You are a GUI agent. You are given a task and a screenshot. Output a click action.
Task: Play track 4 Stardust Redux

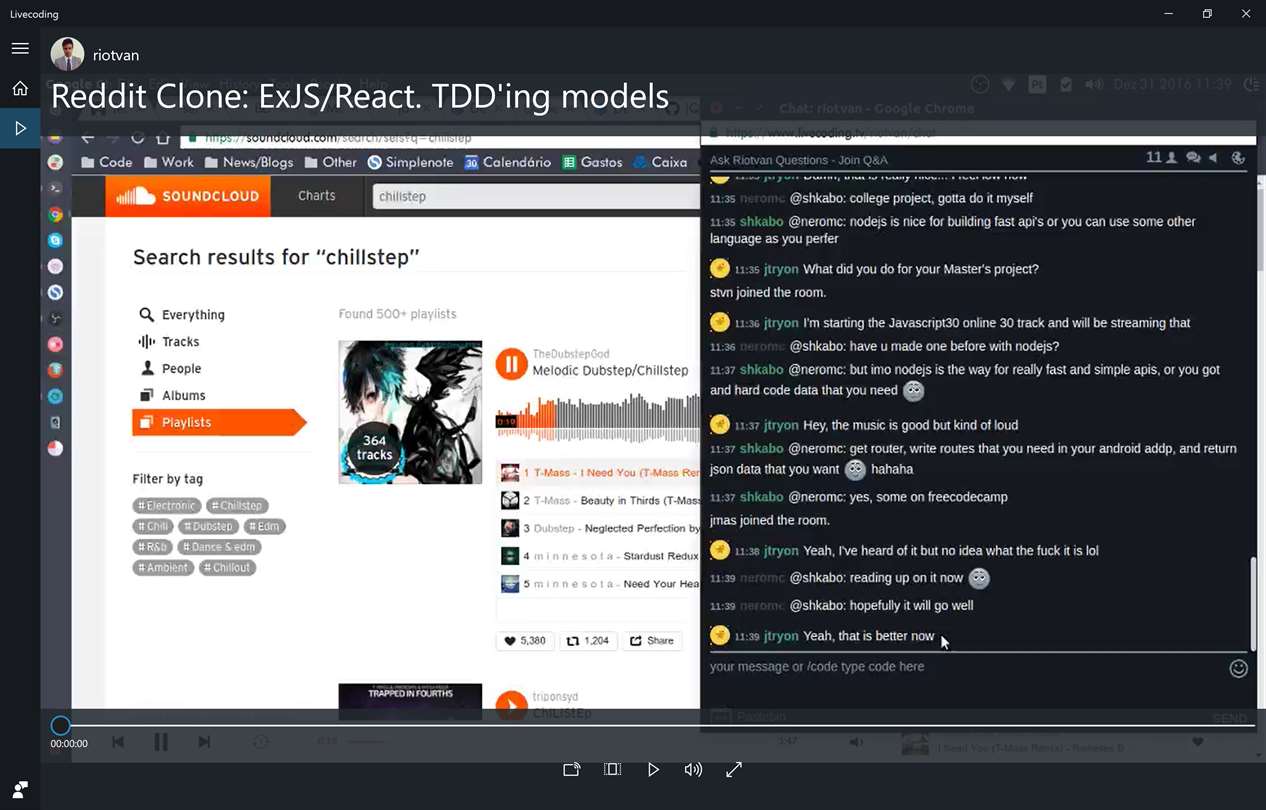click(598, 556)
